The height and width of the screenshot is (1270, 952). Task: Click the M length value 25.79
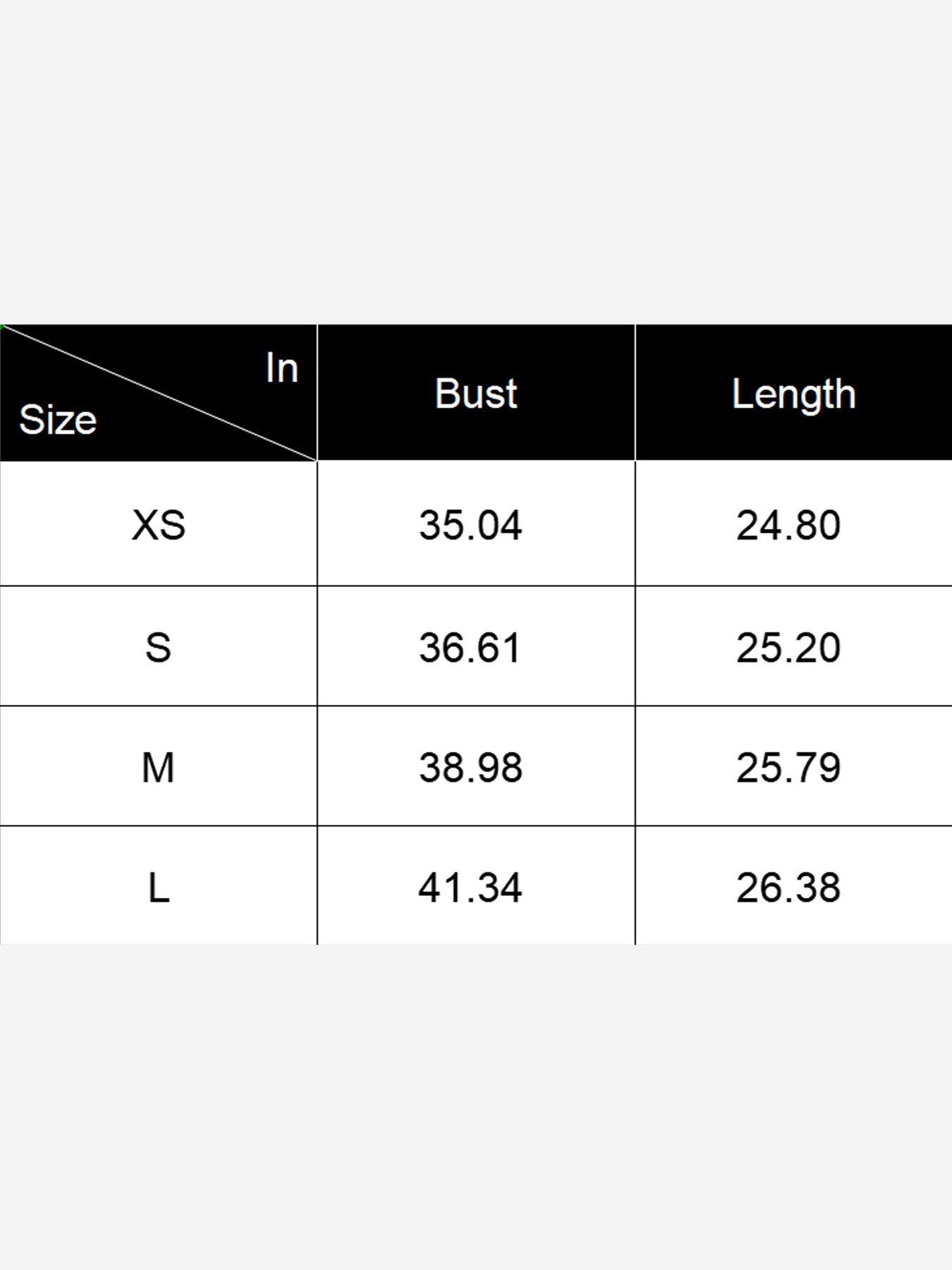(788, 767)
